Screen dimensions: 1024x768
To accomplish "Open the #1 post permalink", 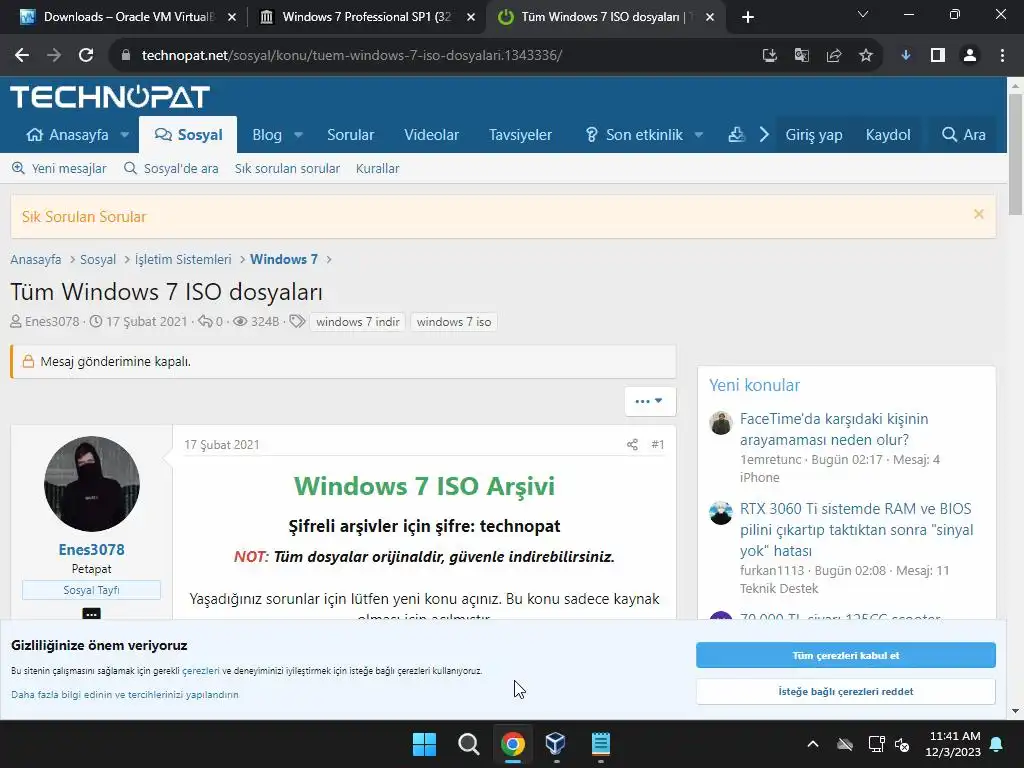I will click(x=658, y=445).
